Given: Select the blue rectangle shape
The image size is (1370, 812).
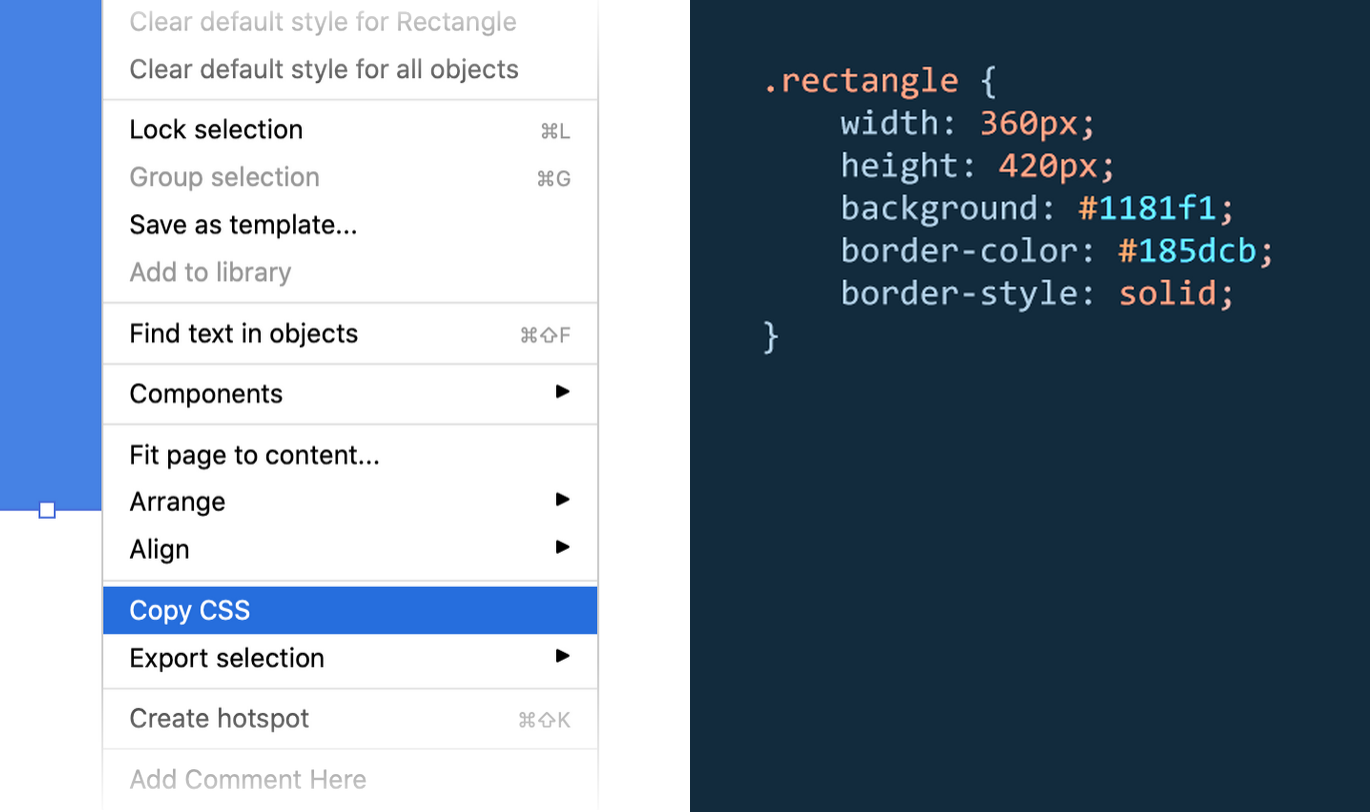Looking at the screenshot, I should [50, 250].
